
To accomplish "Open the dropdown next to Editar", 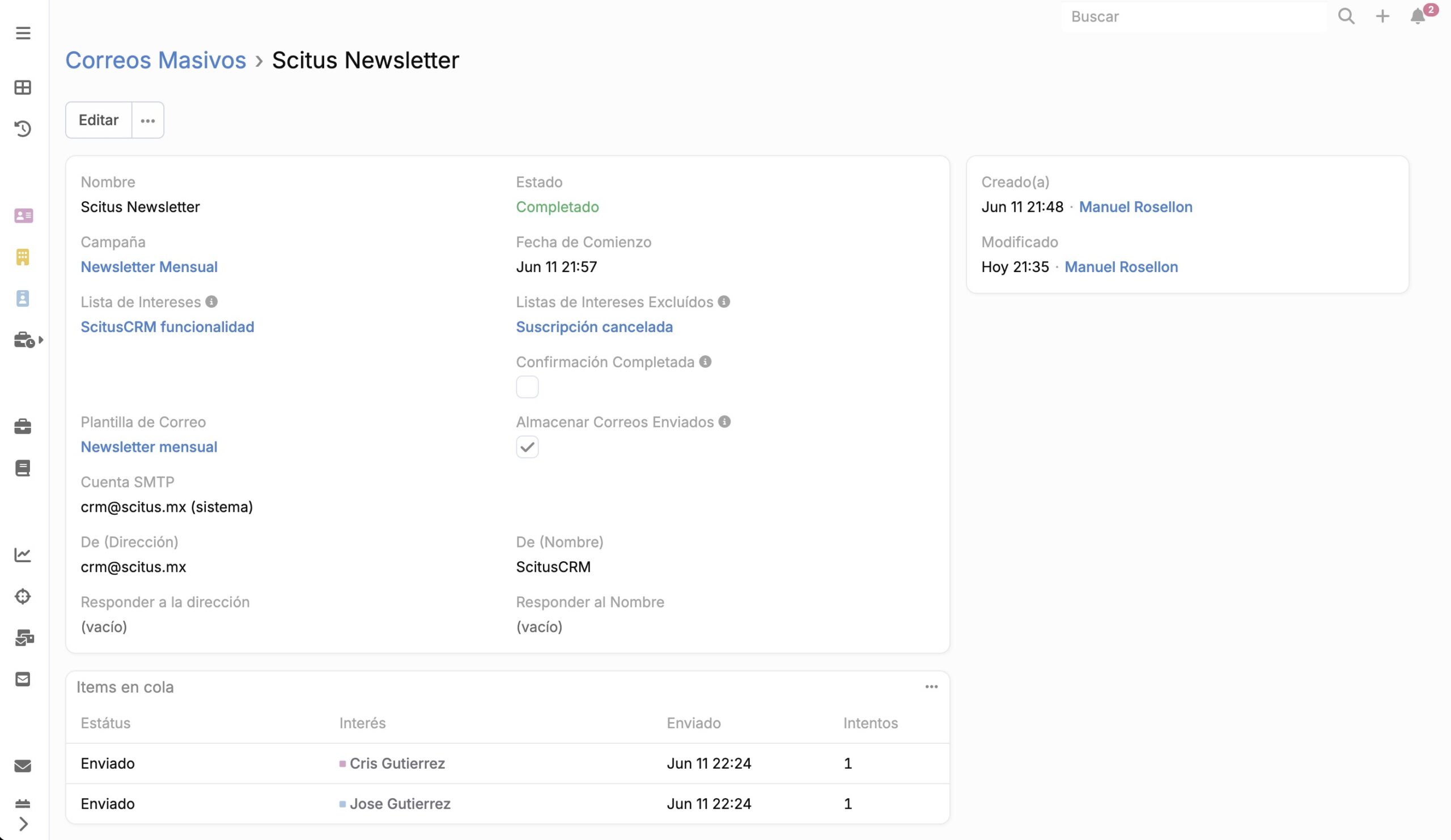I will pyautogui.click(x=148, y=120).
